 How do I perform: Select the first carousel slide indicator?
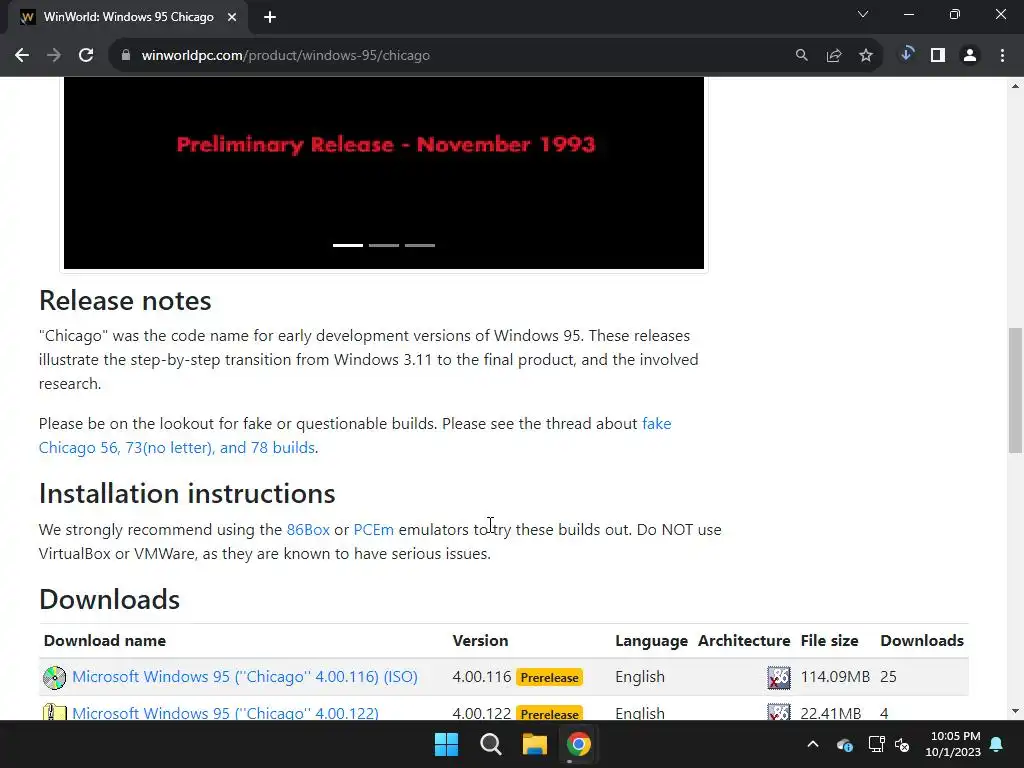(348, 246)
